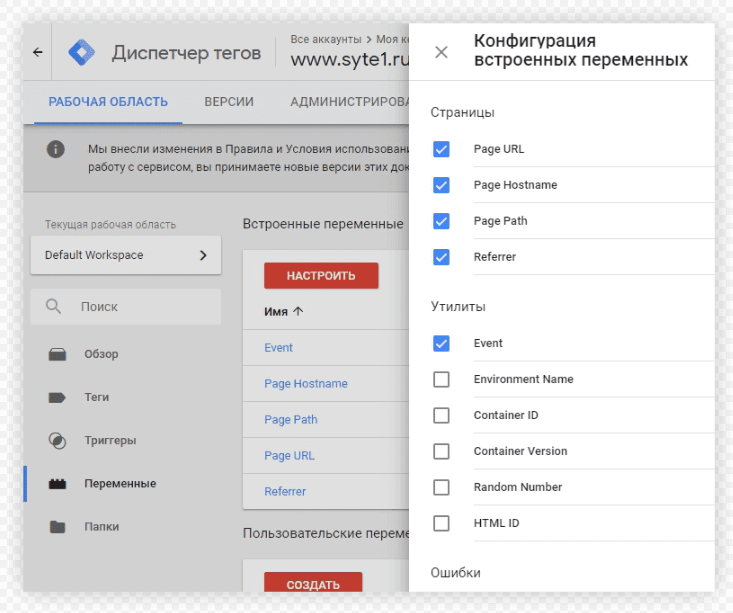Enable the Container Version checkbox
733x613 pixels.
441,451
